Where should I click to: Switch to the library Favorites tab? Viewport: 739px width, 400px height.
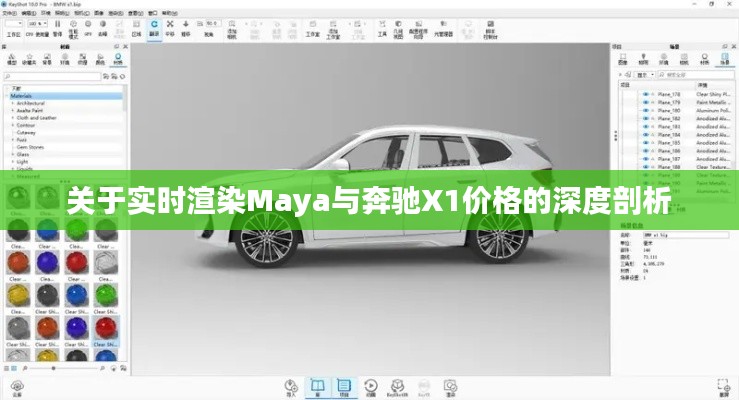29,59
